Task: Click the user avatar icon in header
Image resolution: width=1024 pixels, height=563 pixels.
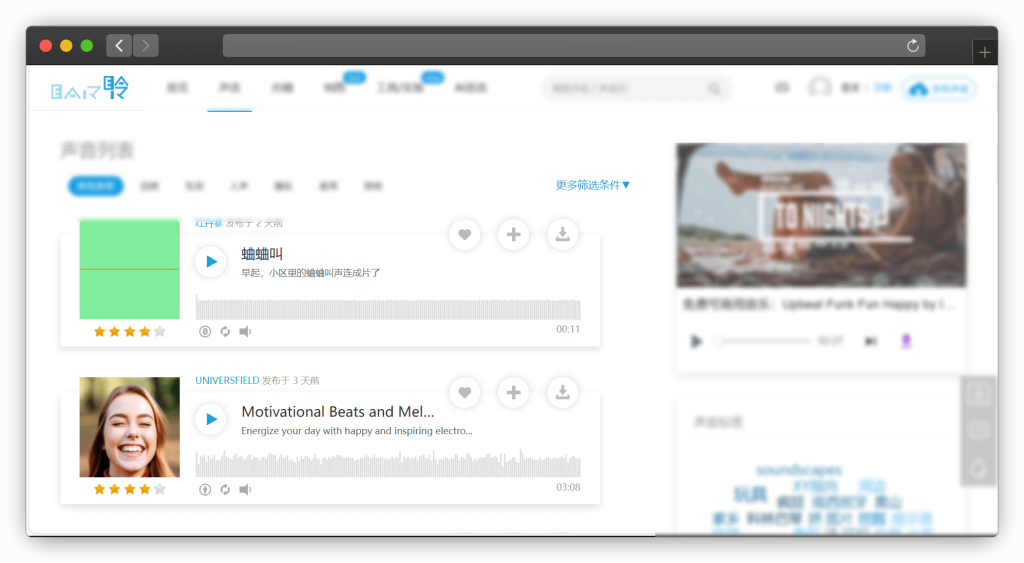Action: click(x=820, y=88)
